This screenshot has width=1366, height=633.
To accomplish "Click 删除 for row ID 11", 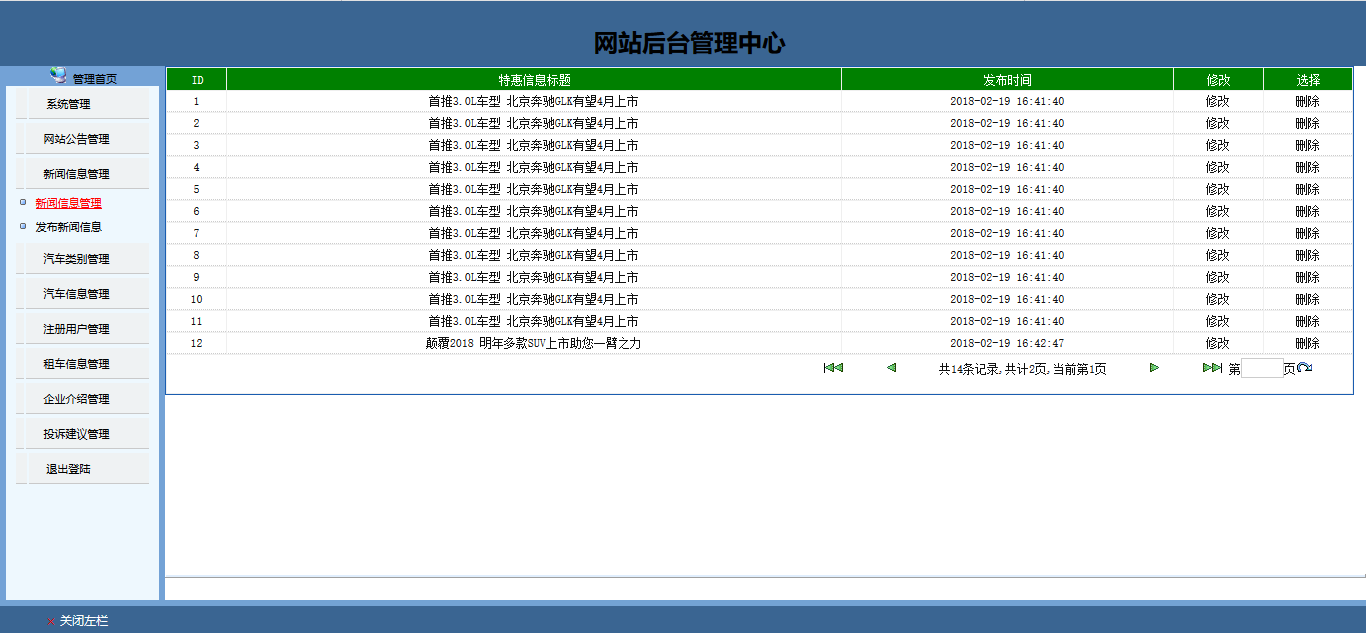I will click(1307, 321).
